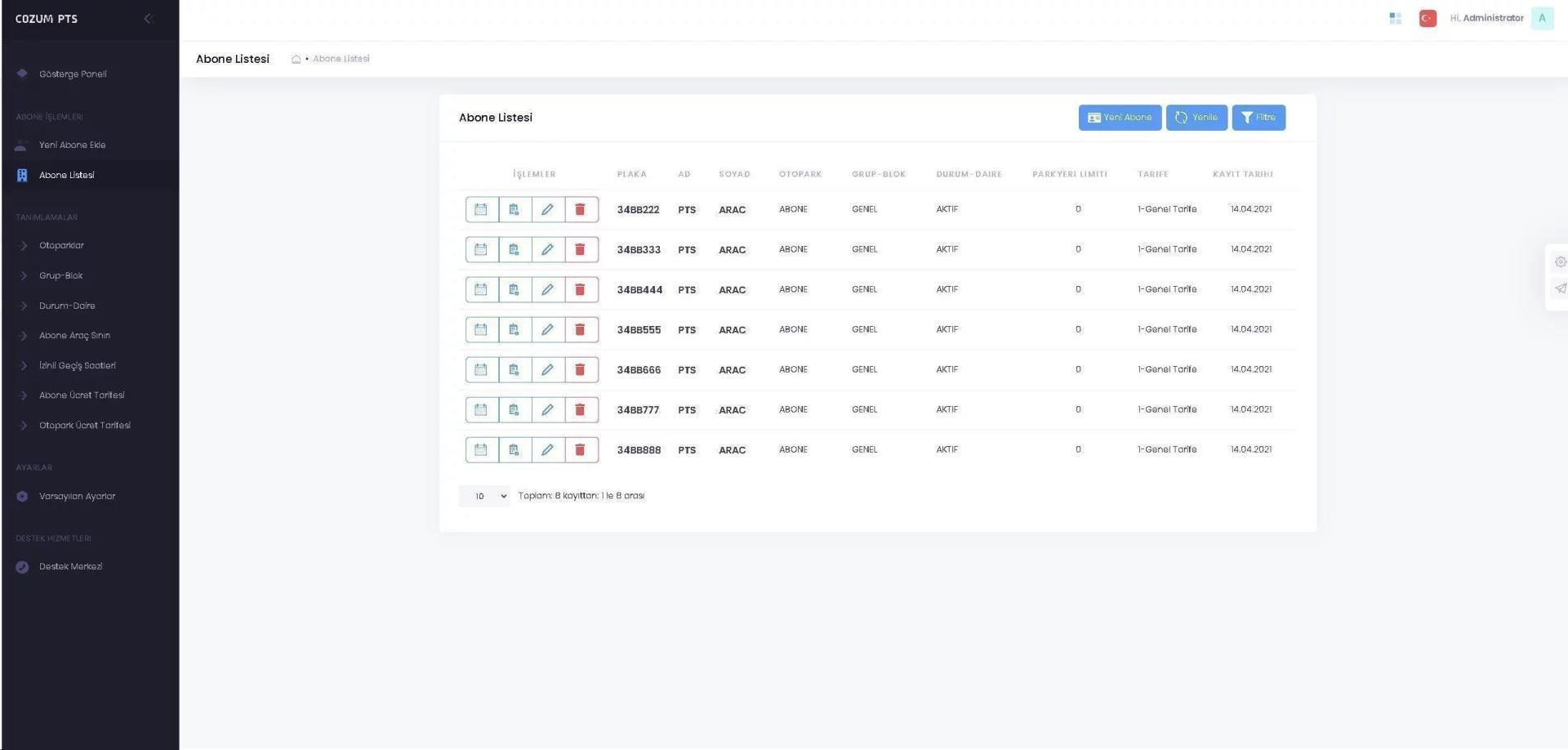1568x750 pixels.
Task: Click the Yeni Abone button
Action: [1119, 118]
